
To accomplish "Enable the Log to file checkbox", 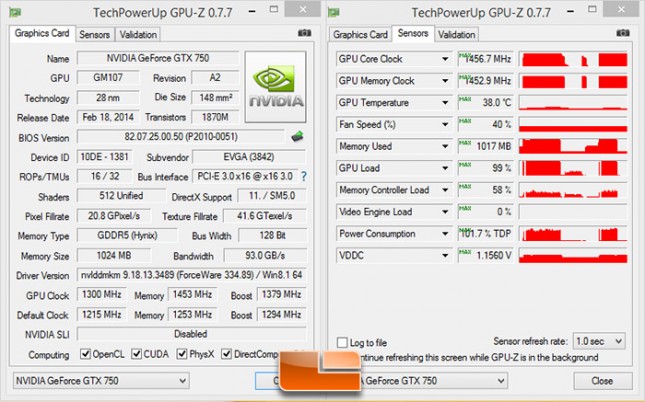I will click(x=342, y=342).
